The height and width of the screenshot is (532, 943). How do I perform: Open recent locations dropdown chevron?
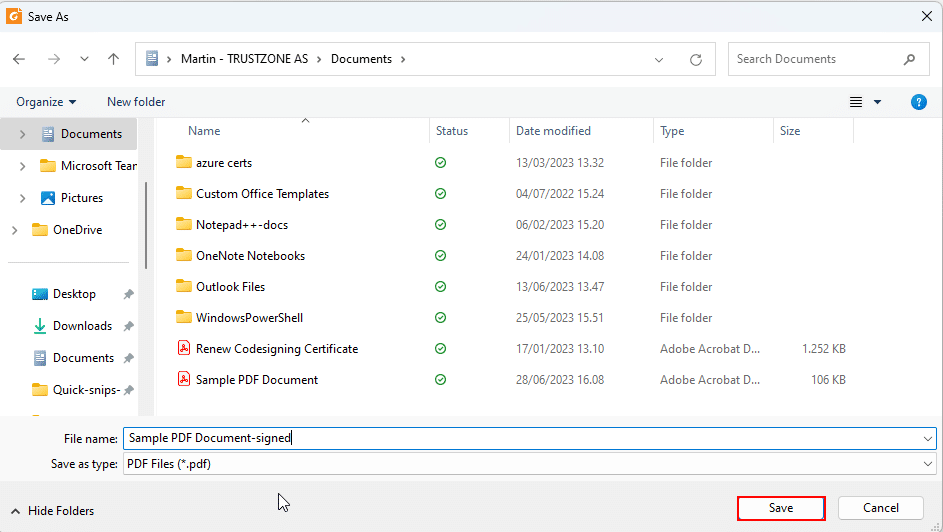tap(84, 59)
